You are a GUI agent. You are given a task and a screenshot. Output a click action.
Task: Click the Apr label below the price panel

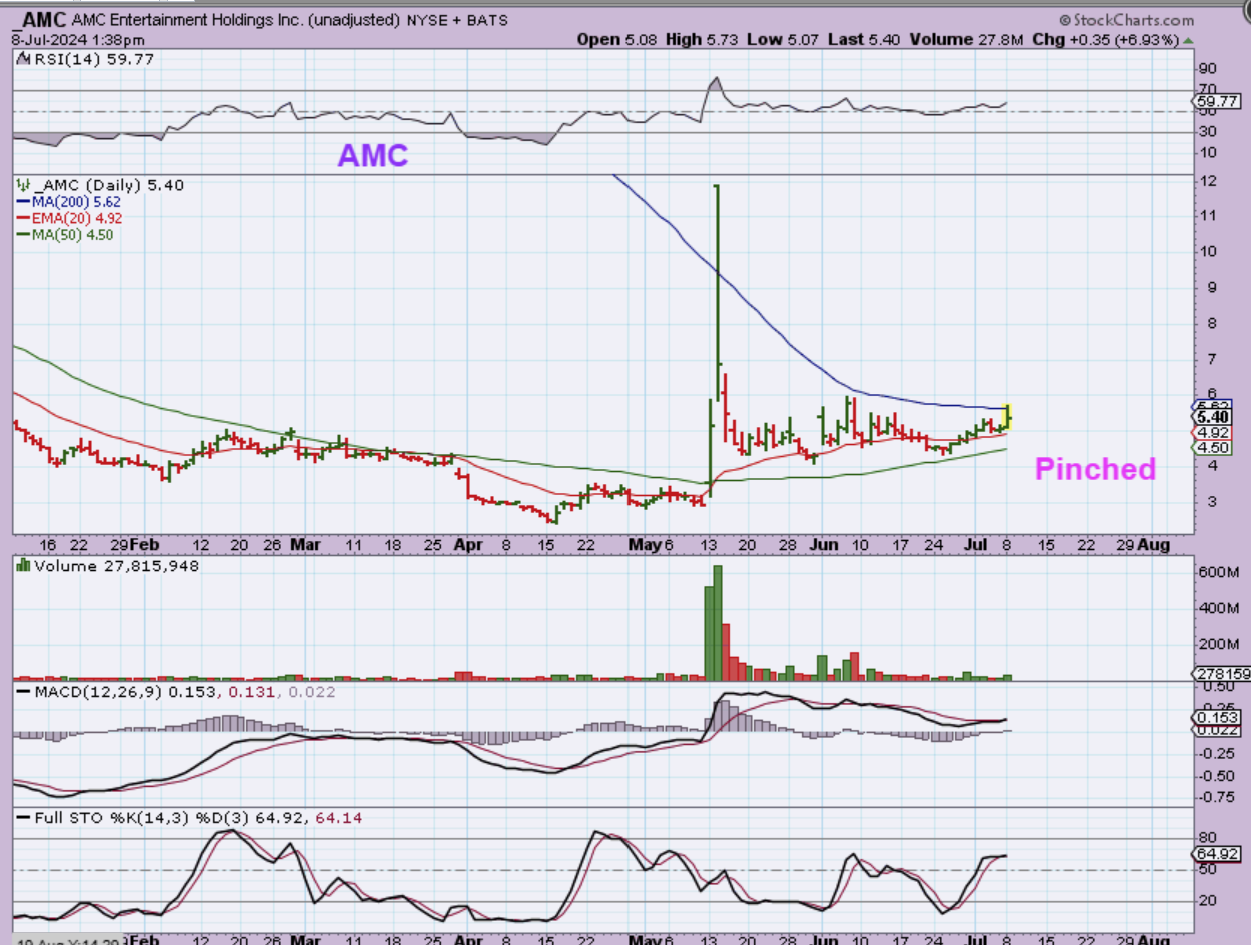tap(469, 545)
